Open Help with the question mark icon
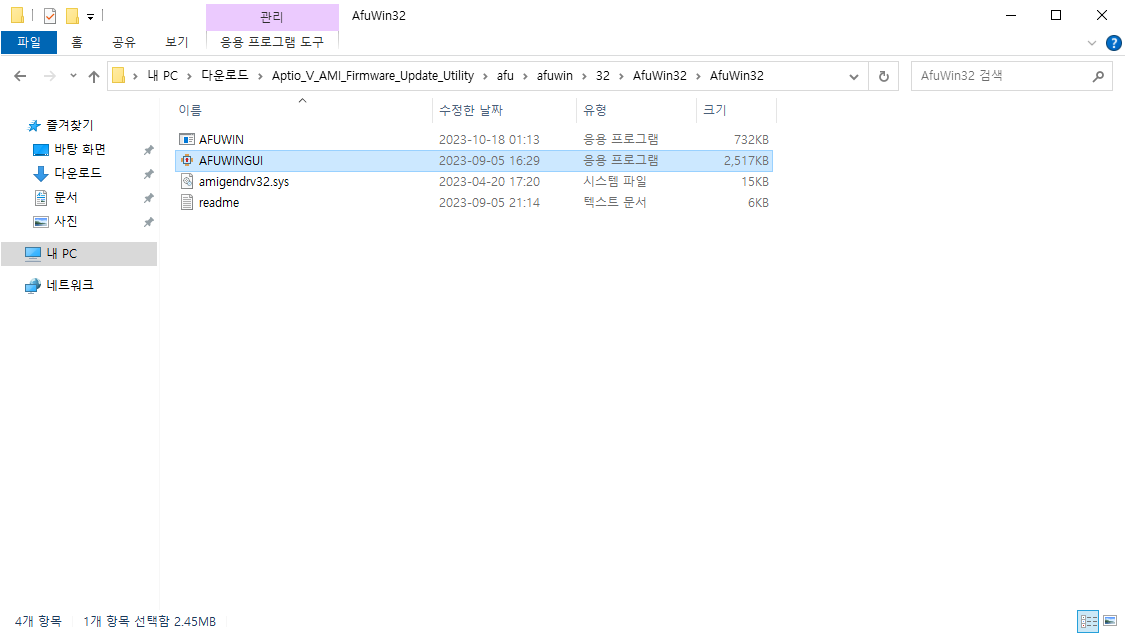This screenshot has height=634, width=1126. tap(1114, 43)
